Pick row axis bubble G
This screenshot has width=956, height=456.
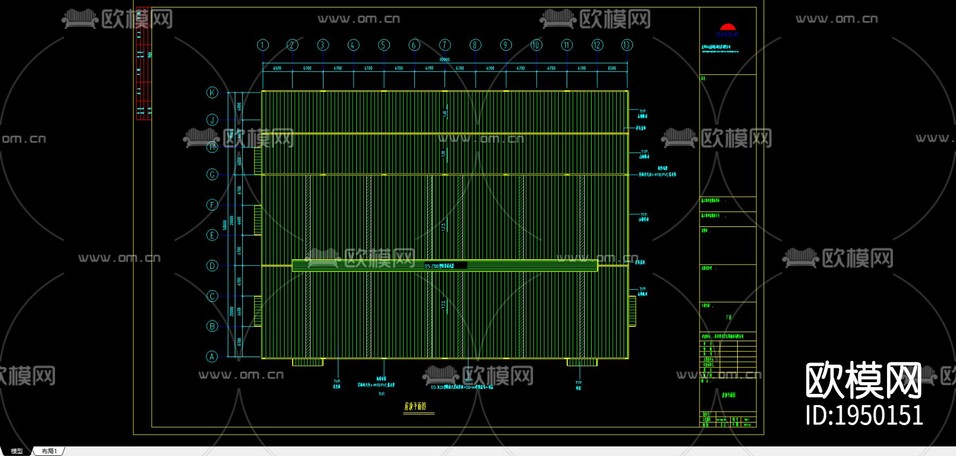[x=212, y=174]
